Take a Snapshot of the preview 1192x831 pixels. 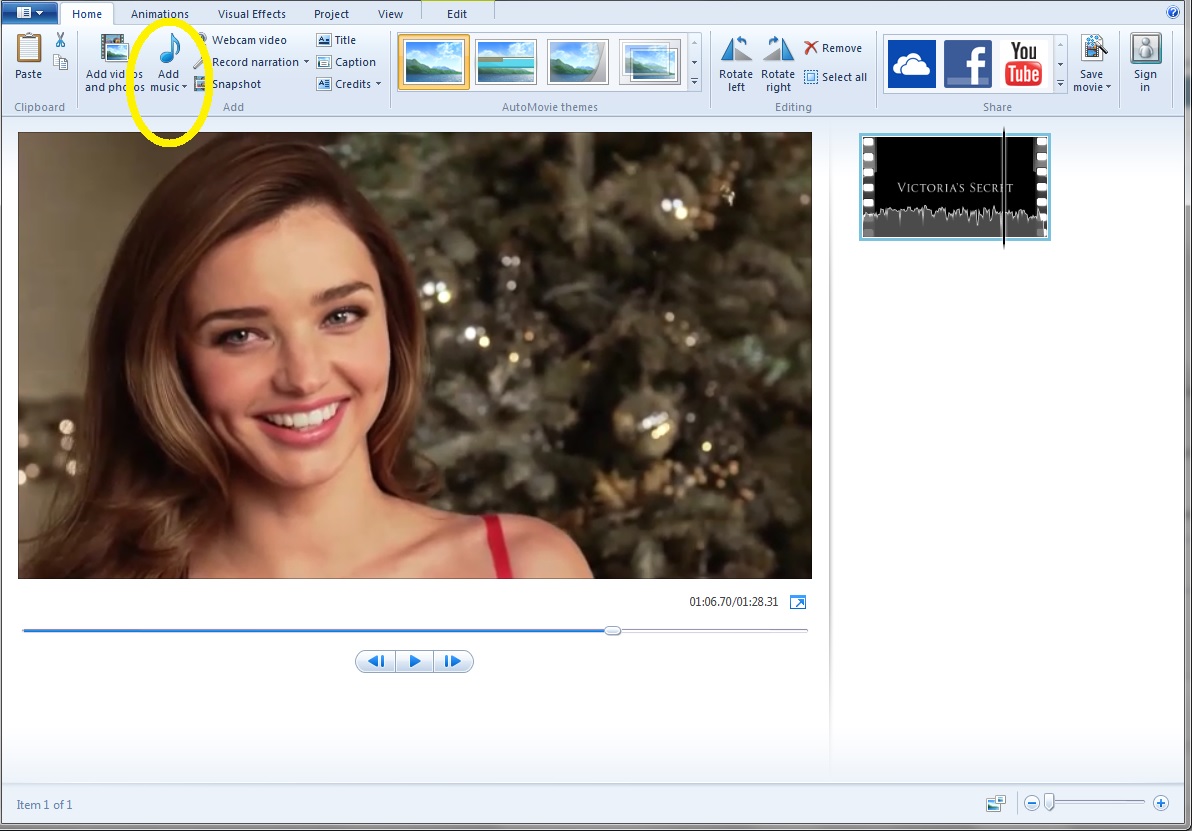(228, 84)
